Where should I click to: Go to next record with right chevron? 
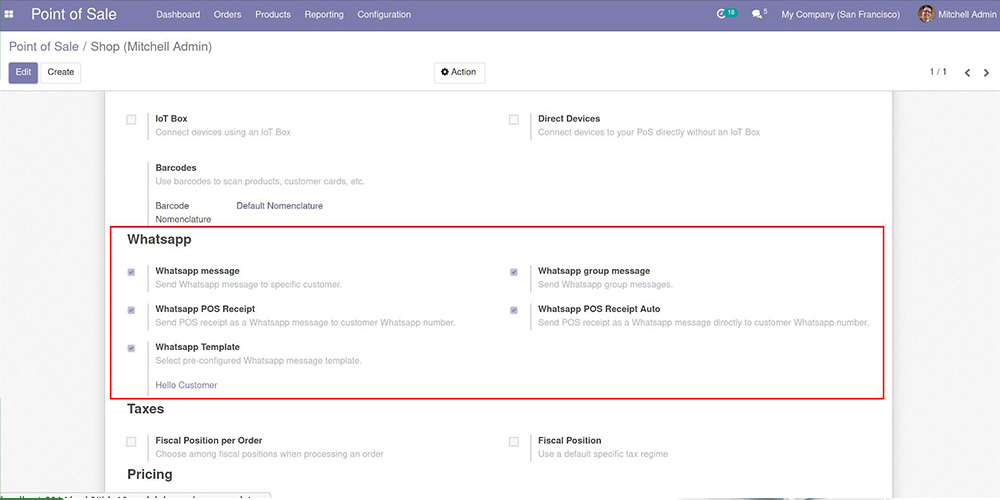(987, 73)
